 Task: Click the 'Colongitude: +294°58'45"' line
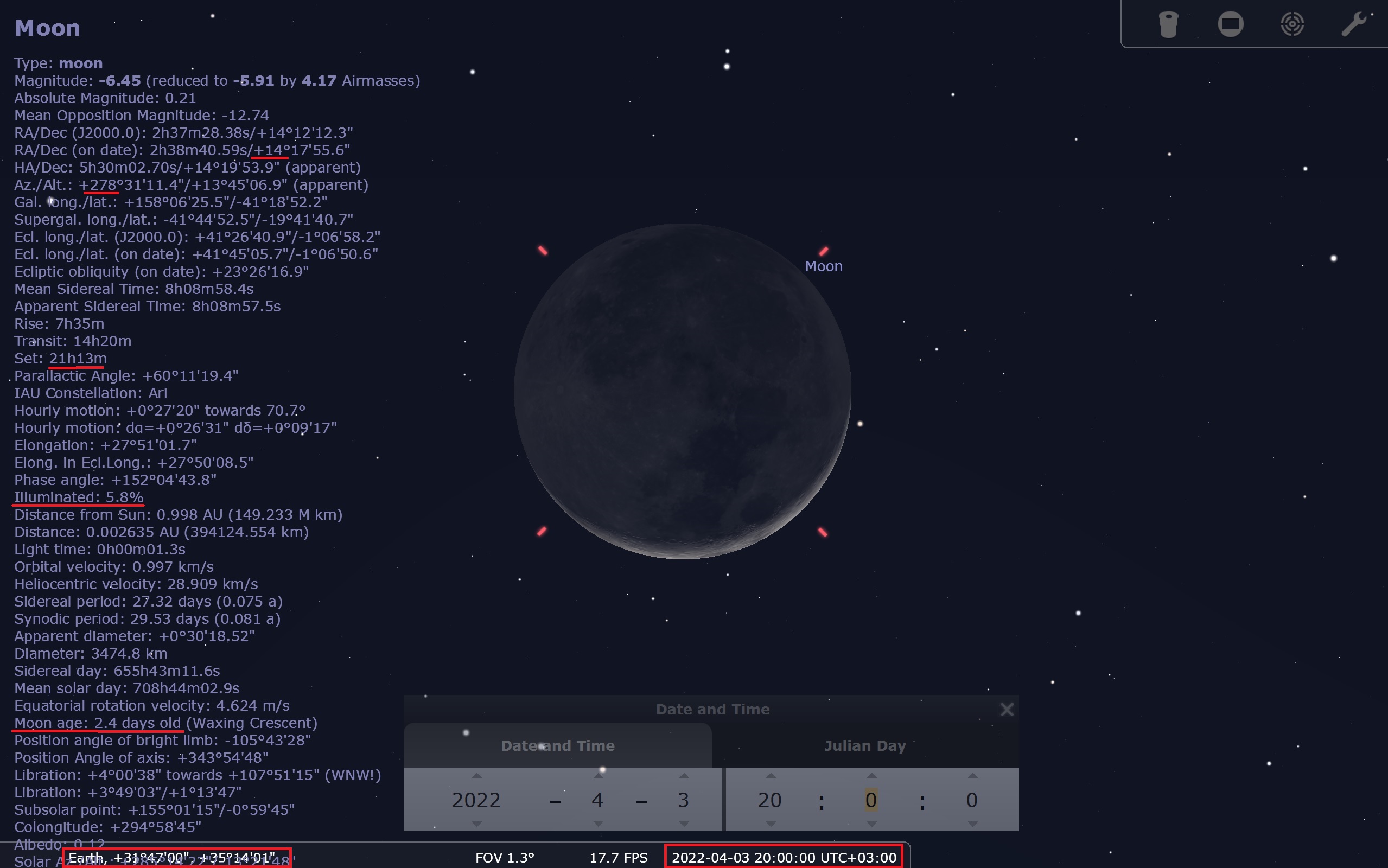point(108,827)
